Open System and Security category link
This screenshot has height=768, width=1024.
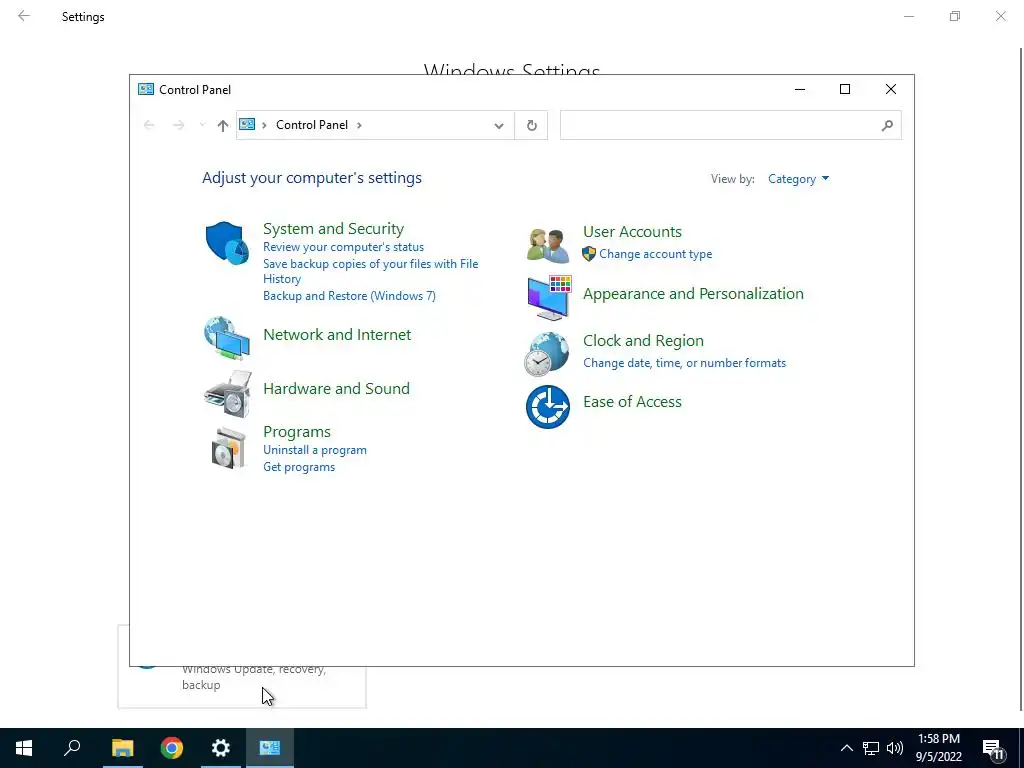click(333, 229)
